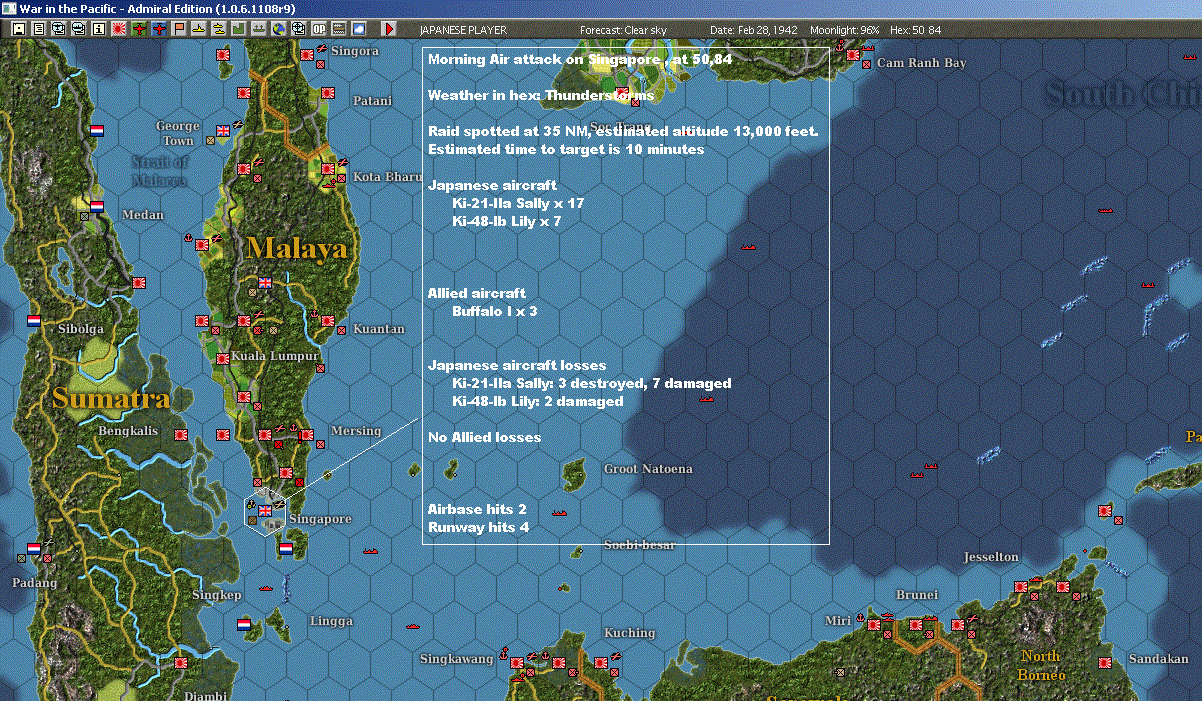Select the British flag base at Singapore

tap(265, 511)
